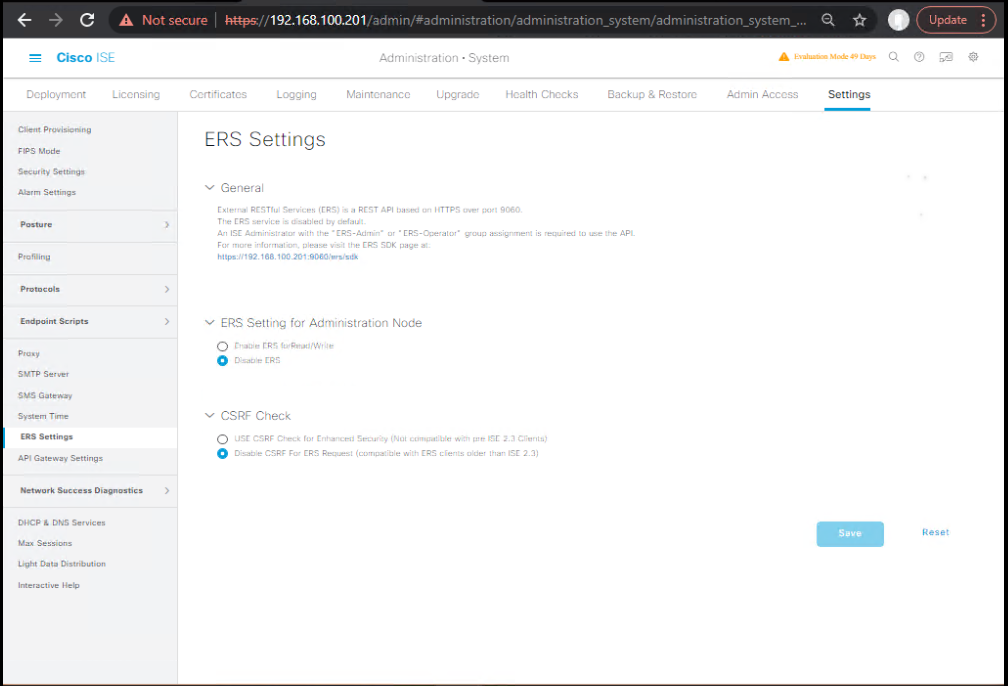Open the Licensing tab
Viewport: 1008px width, 686px height.
tap(136, 95)
